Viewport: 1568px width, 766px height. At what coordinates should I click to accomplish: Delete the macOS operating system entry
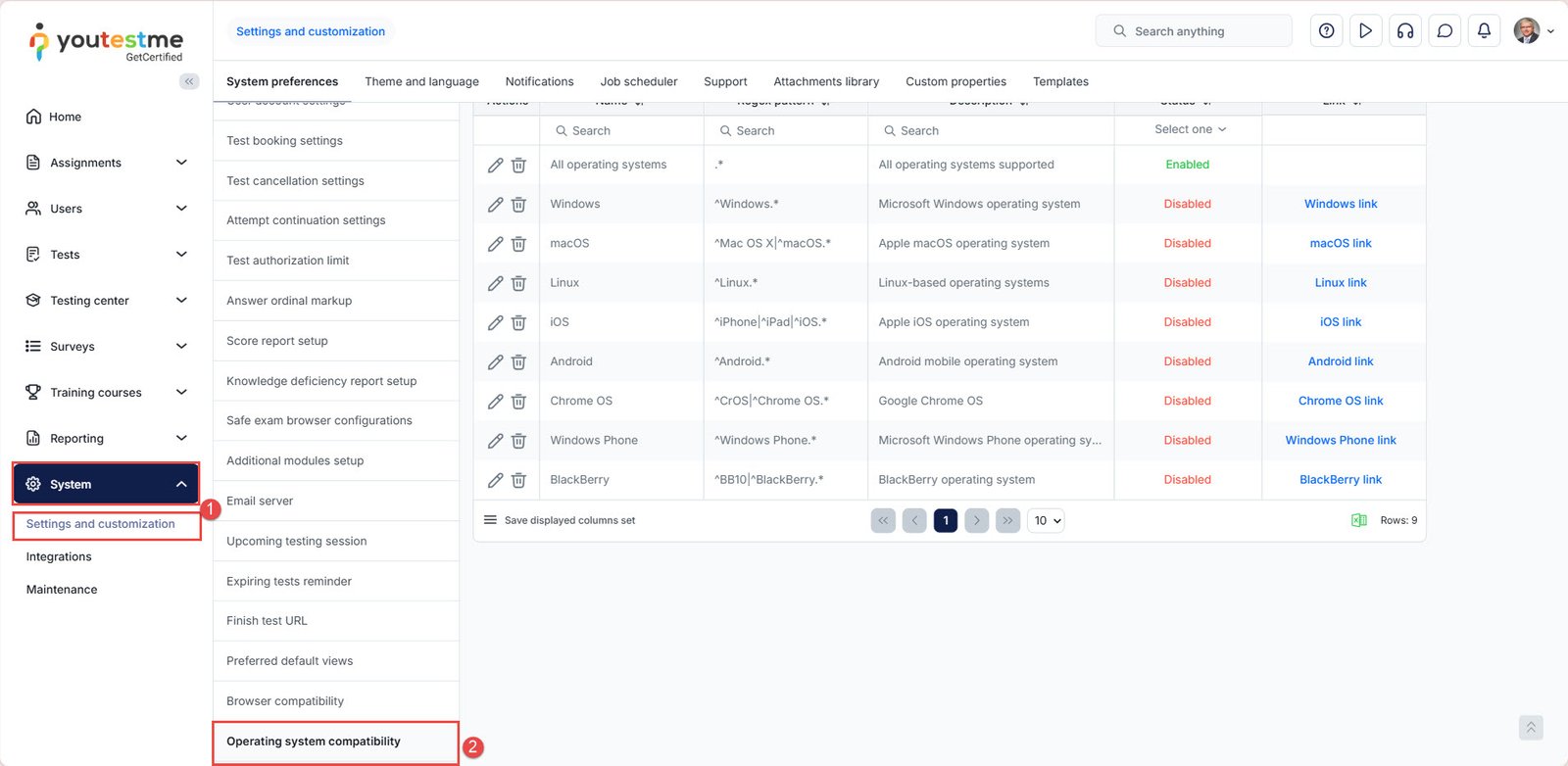tap(518, 244)
